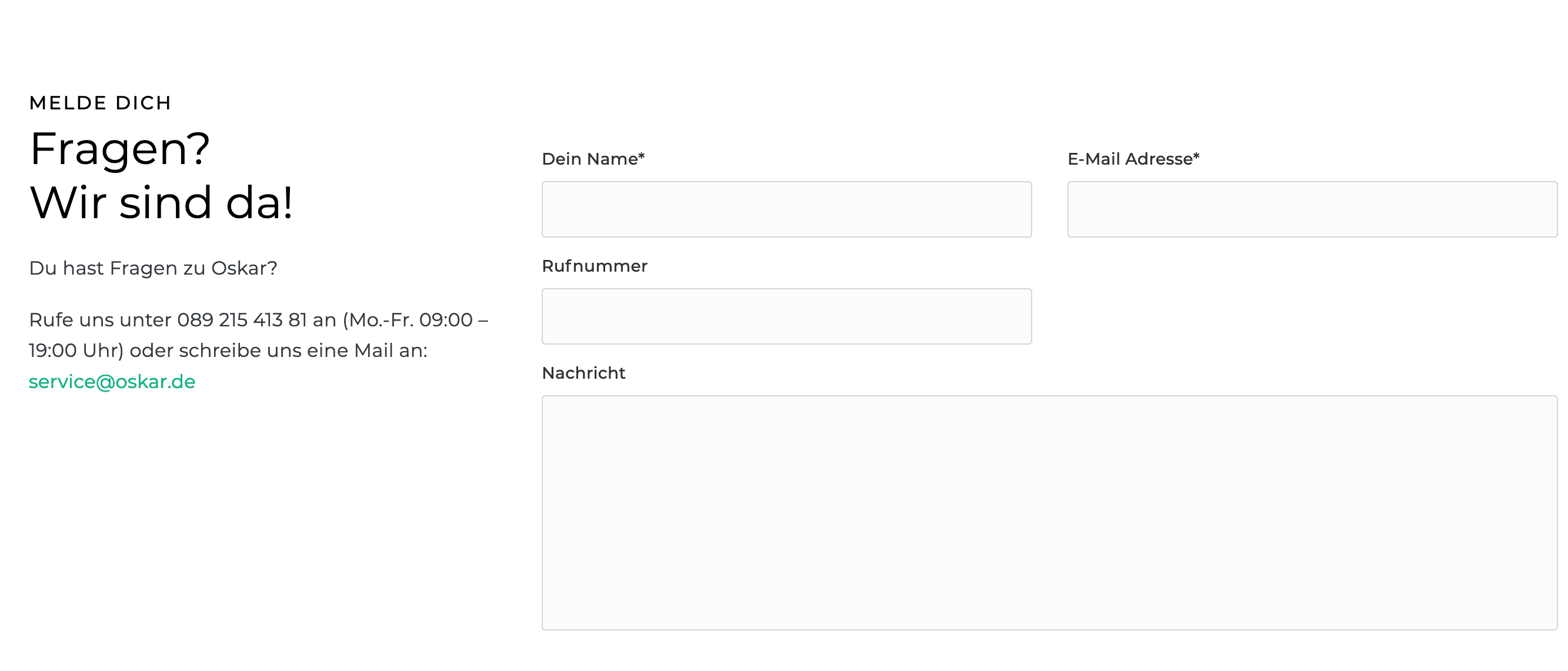This screenshot has height=671, width=1568.
Task: Open the service@oskar.de email link
Action: coord(112,382)
